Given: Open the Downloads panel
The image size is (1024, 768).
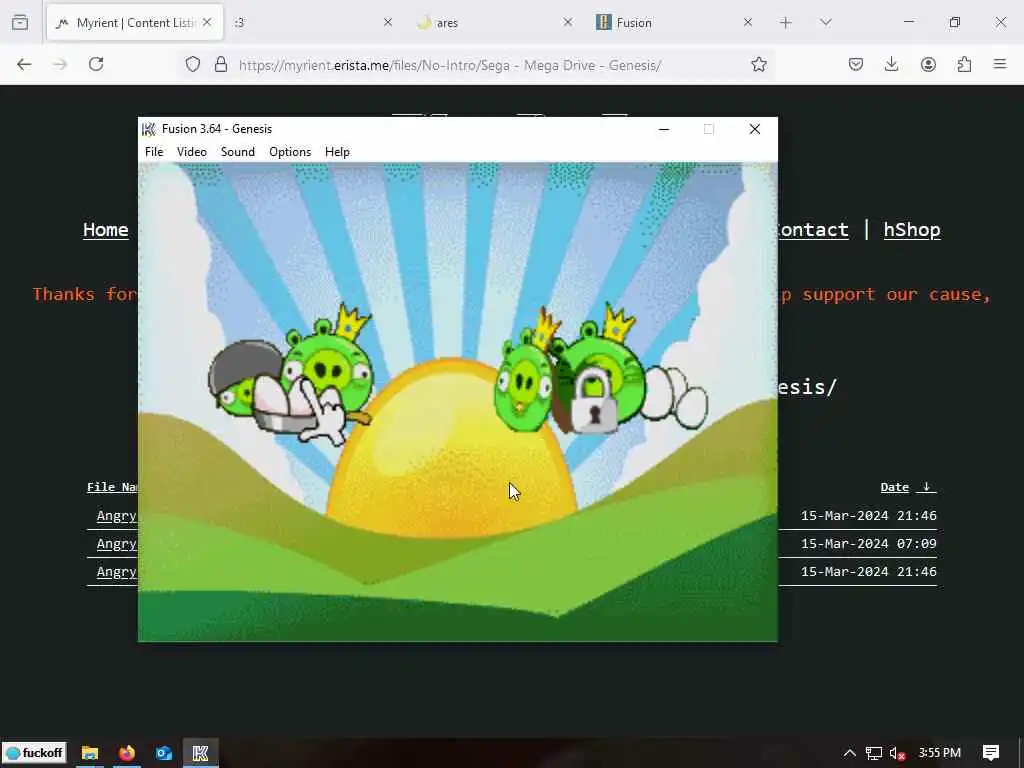Looking at the screenshot, I should coord(891,64).
